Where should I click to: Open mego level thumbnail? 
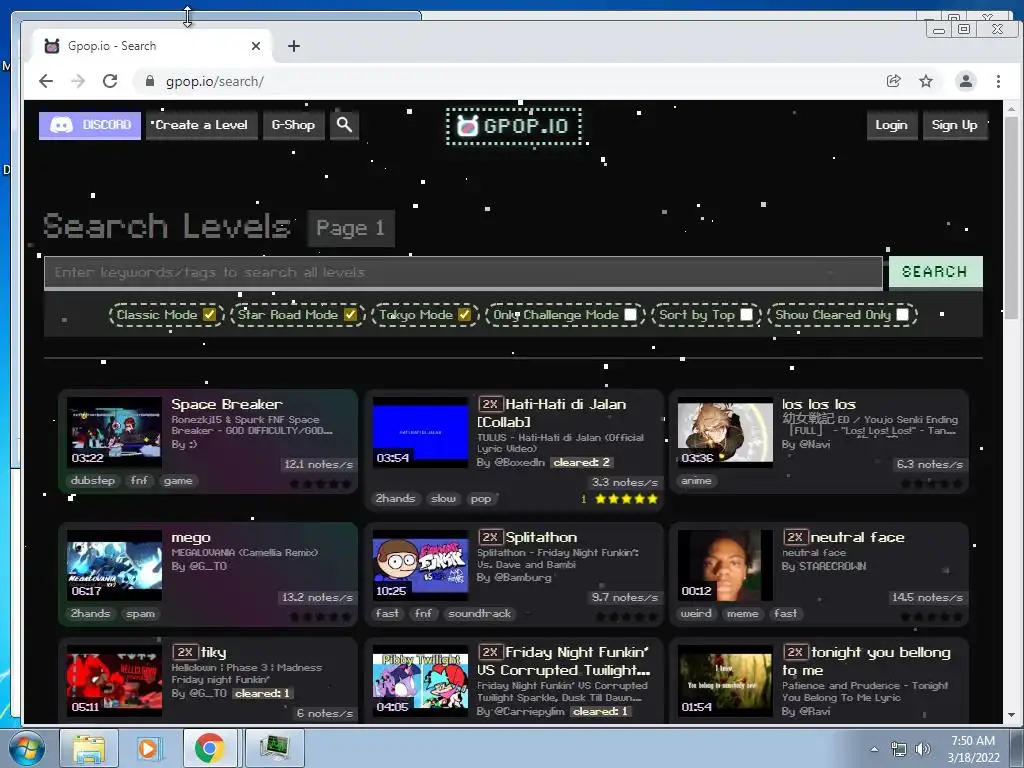114,565
